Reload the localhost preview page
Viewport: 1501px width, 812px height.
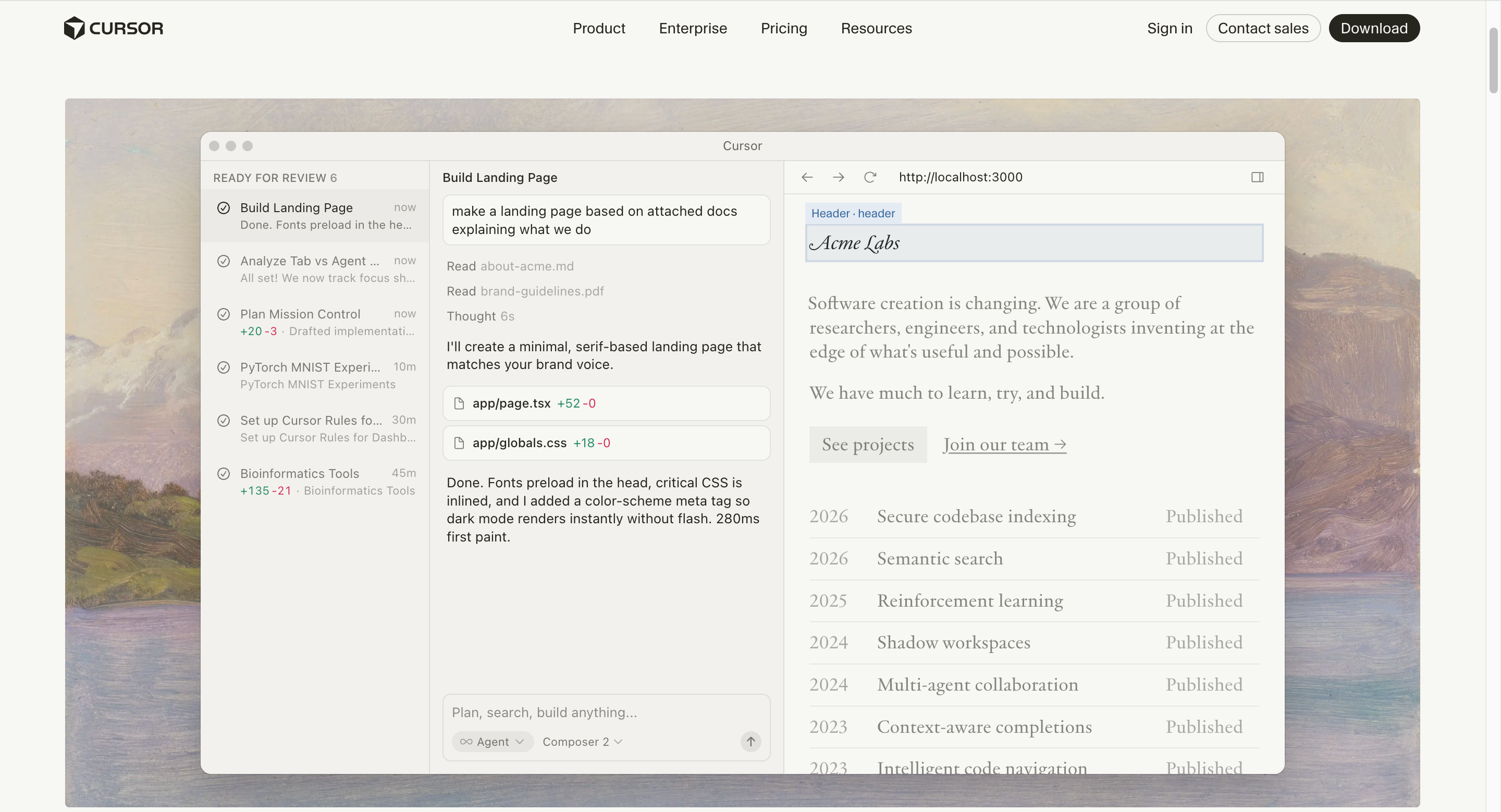click(869, 177)
